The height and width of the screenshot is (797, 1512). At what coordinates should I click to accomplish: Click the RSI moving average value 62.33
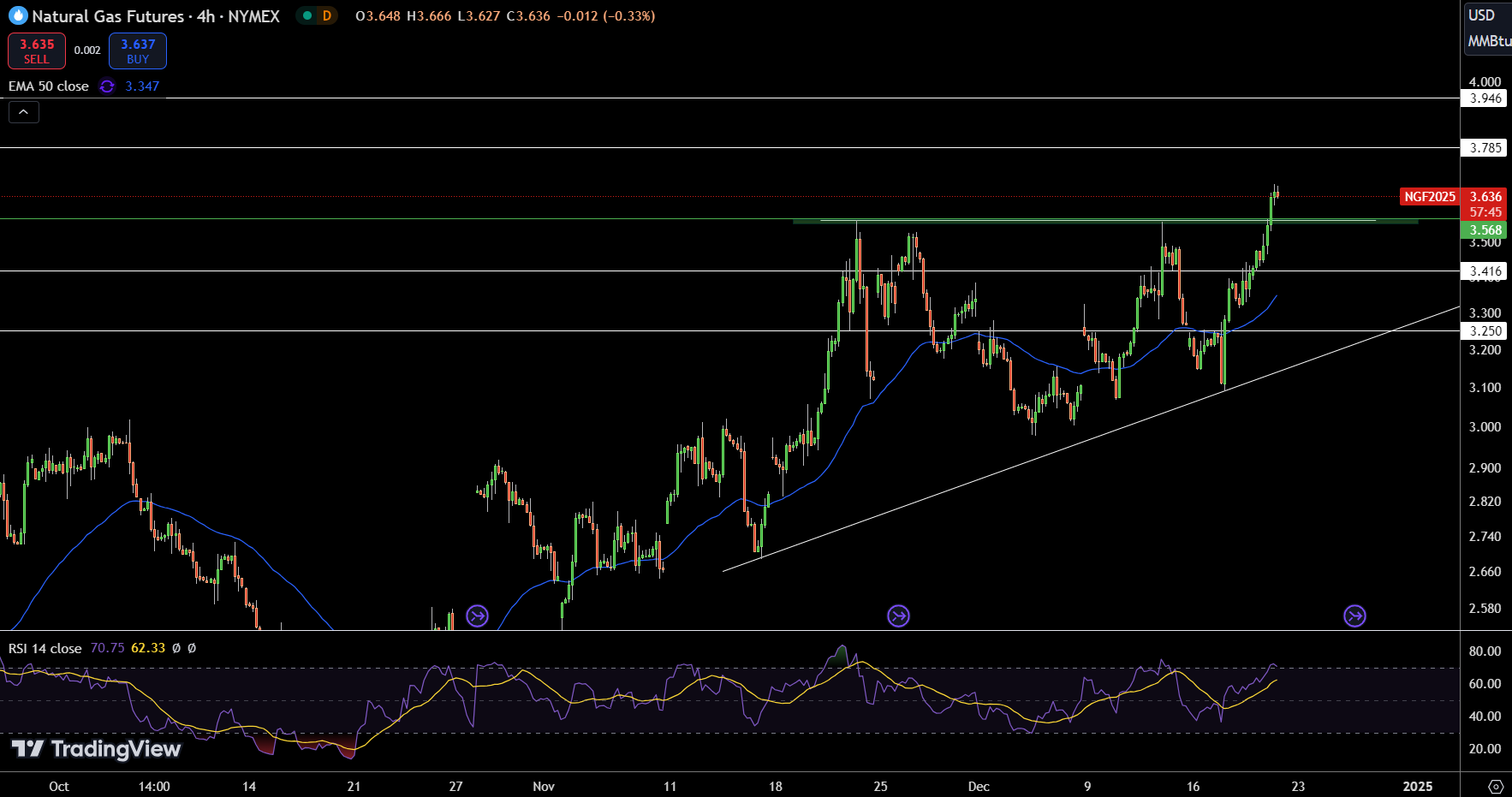coord(148,648)
